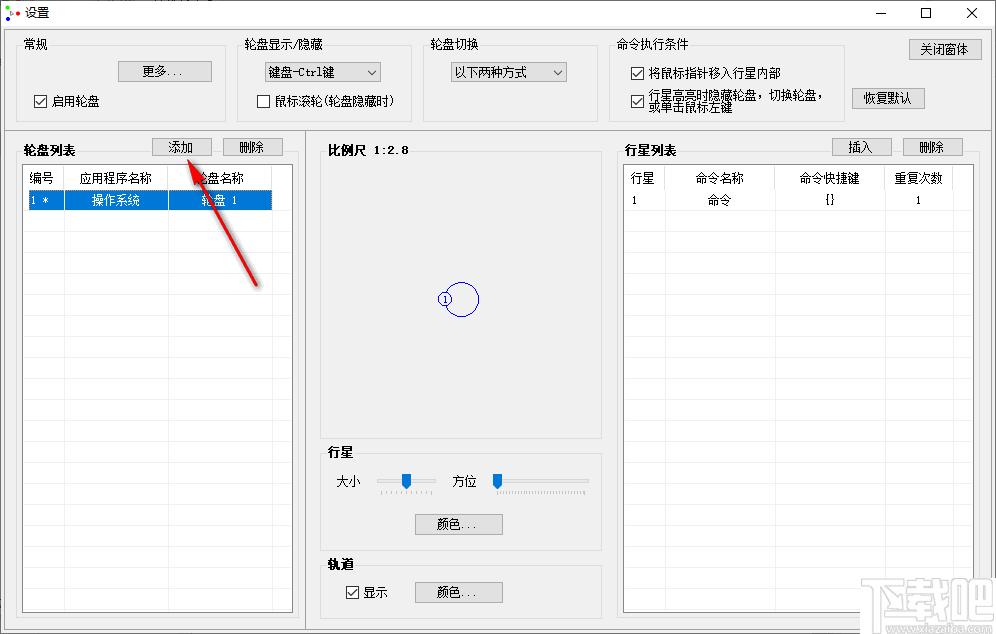Click the 重复次数 column header

click(x=919, y=178)
